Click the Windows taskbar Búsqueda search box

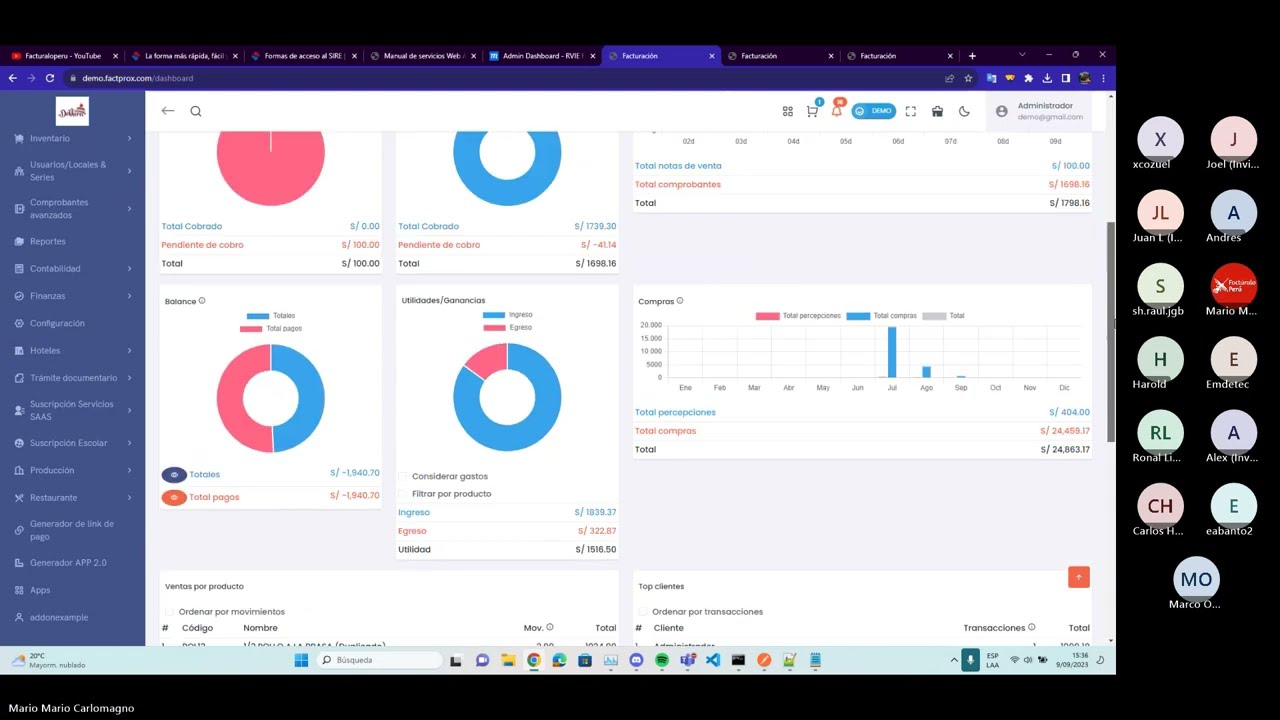pyautogui.click(x=381, y=660)
